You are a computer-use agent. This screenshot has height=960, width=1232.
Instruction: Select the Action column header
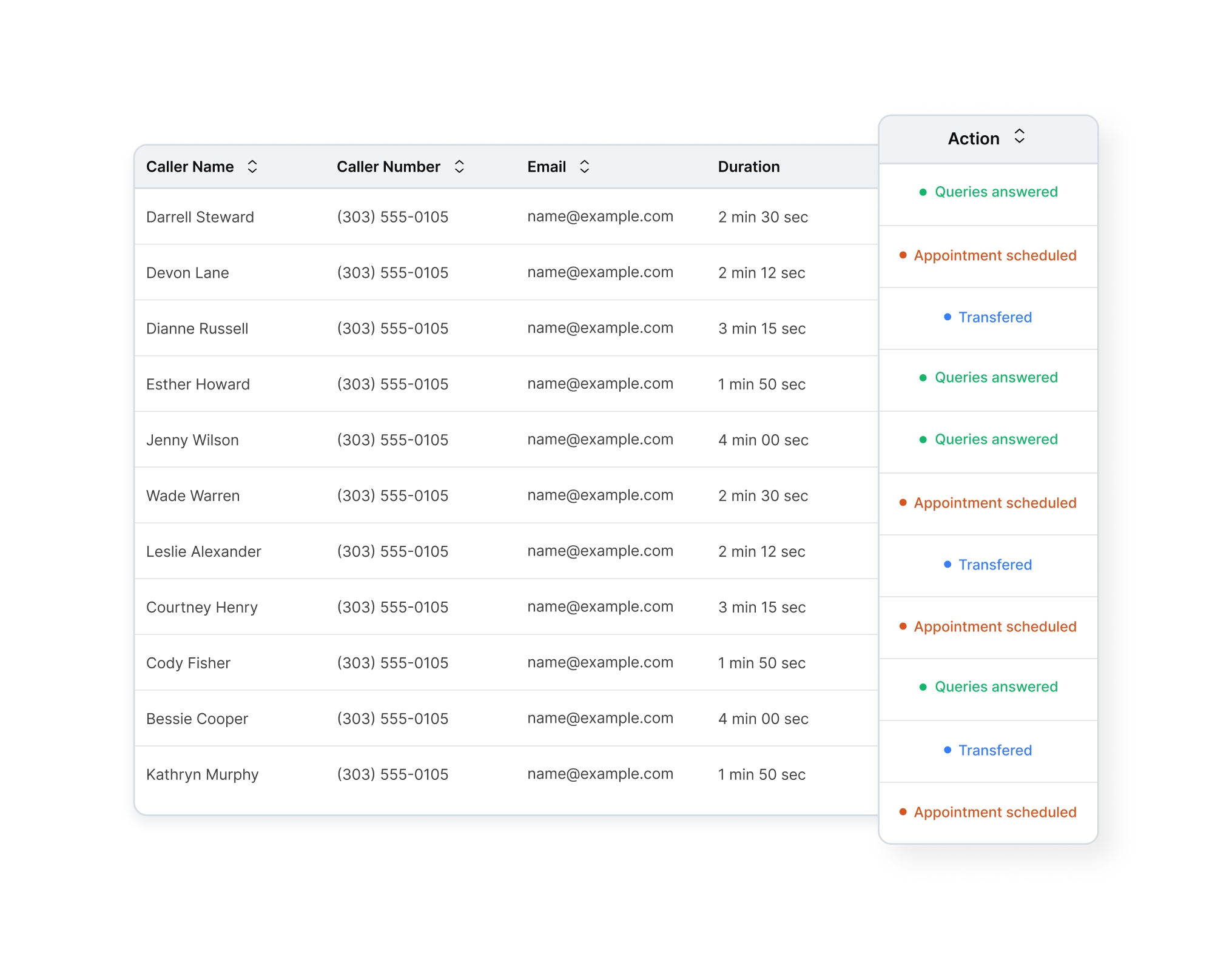973,138
